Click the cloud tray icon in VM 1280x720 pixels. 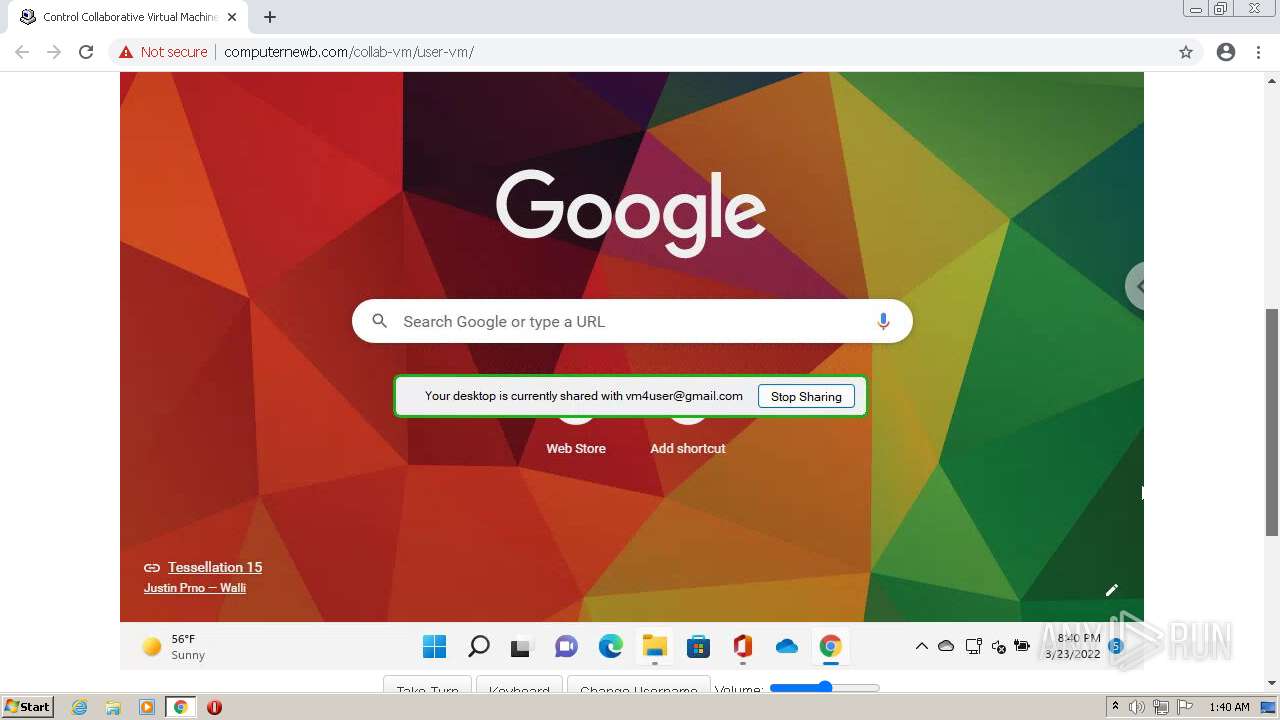[946, 646]
